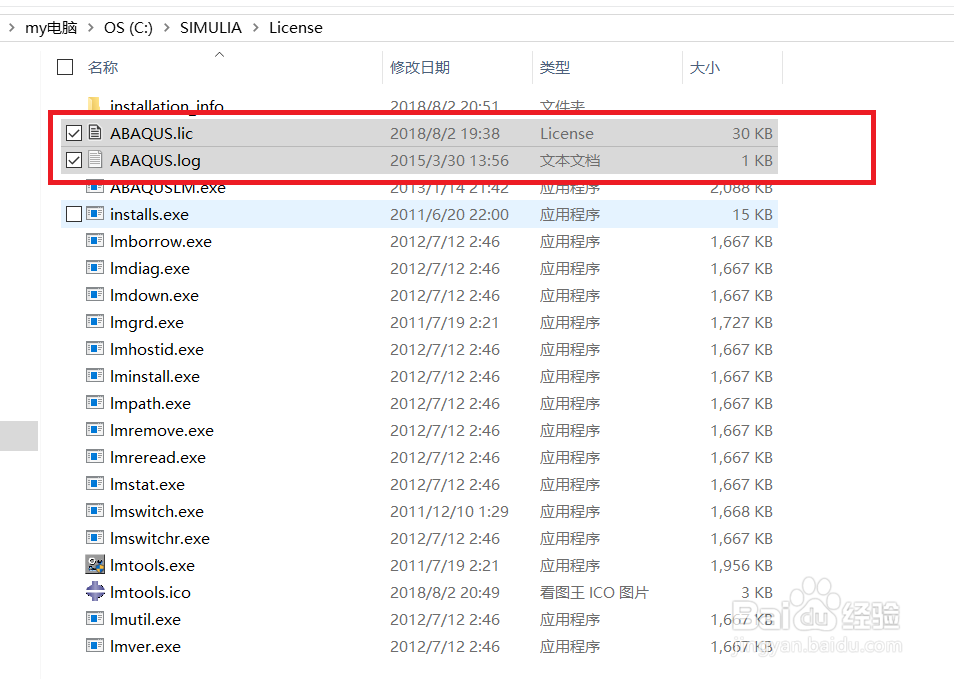
Task: Open the lmdiag.exe file icon
Action: pyautogui.click(x=95, y=268)
